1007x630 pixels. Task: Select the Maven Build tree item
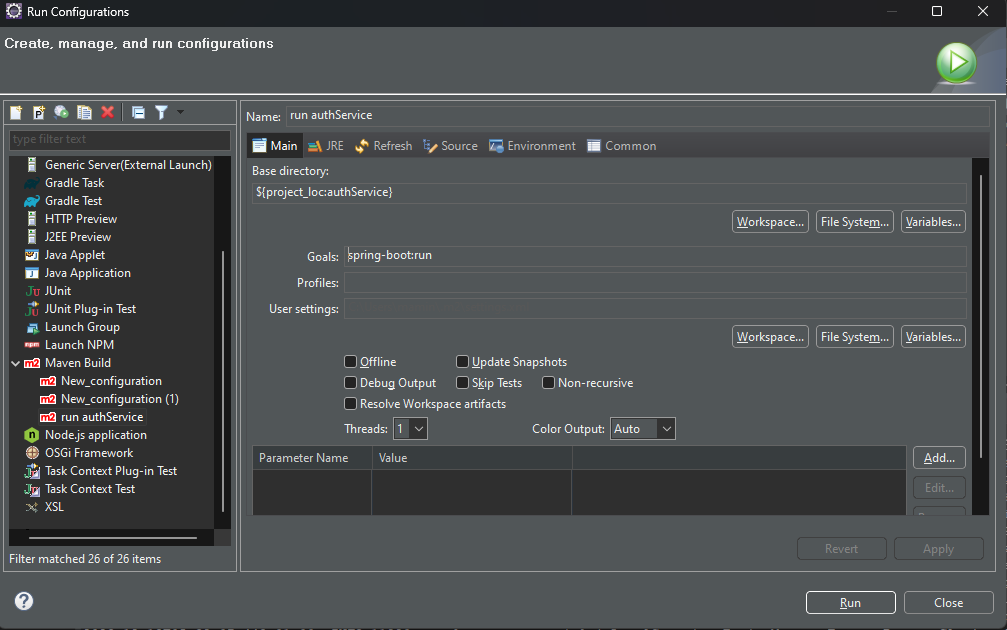click(x=77, y=363)
